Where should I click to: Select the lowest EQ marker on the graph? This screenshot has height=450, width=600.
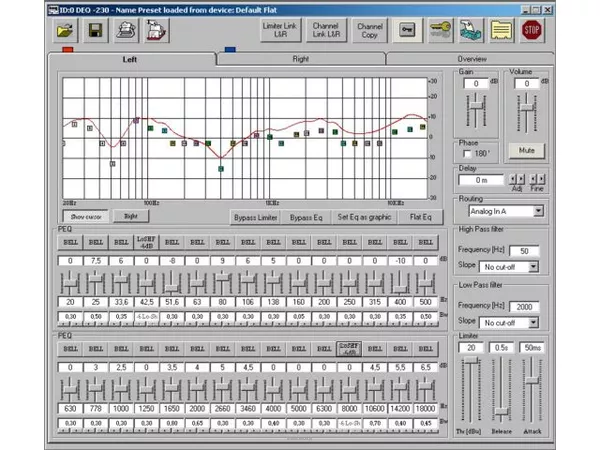[x=221, y=169]
